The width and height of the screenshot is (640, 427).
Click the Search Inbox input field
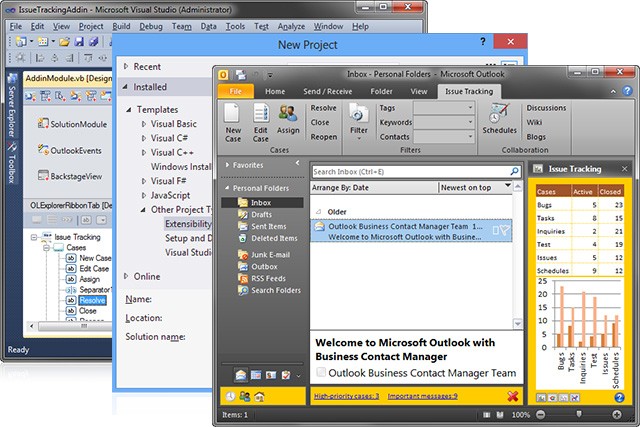point(411,171)
